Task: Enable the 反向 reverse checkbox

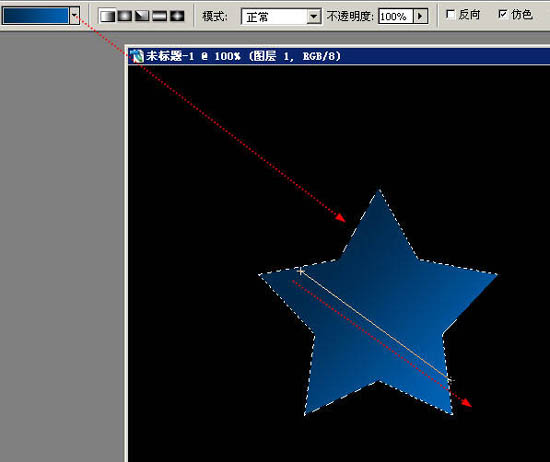Action: 450,14
